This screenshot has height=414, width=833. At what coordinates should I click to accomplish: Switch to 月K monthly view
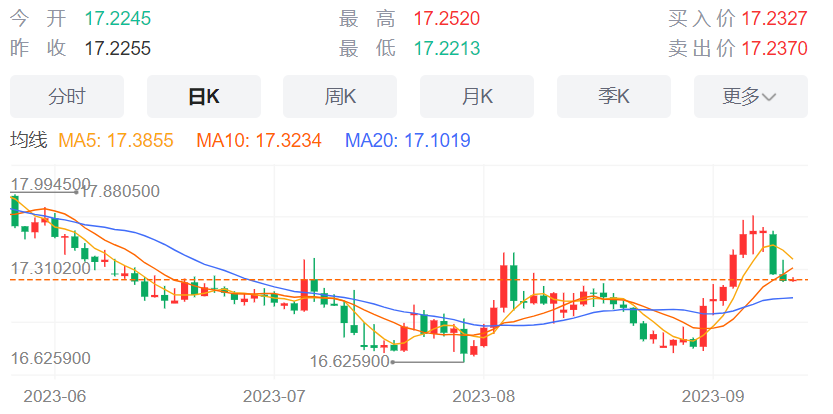477,96
